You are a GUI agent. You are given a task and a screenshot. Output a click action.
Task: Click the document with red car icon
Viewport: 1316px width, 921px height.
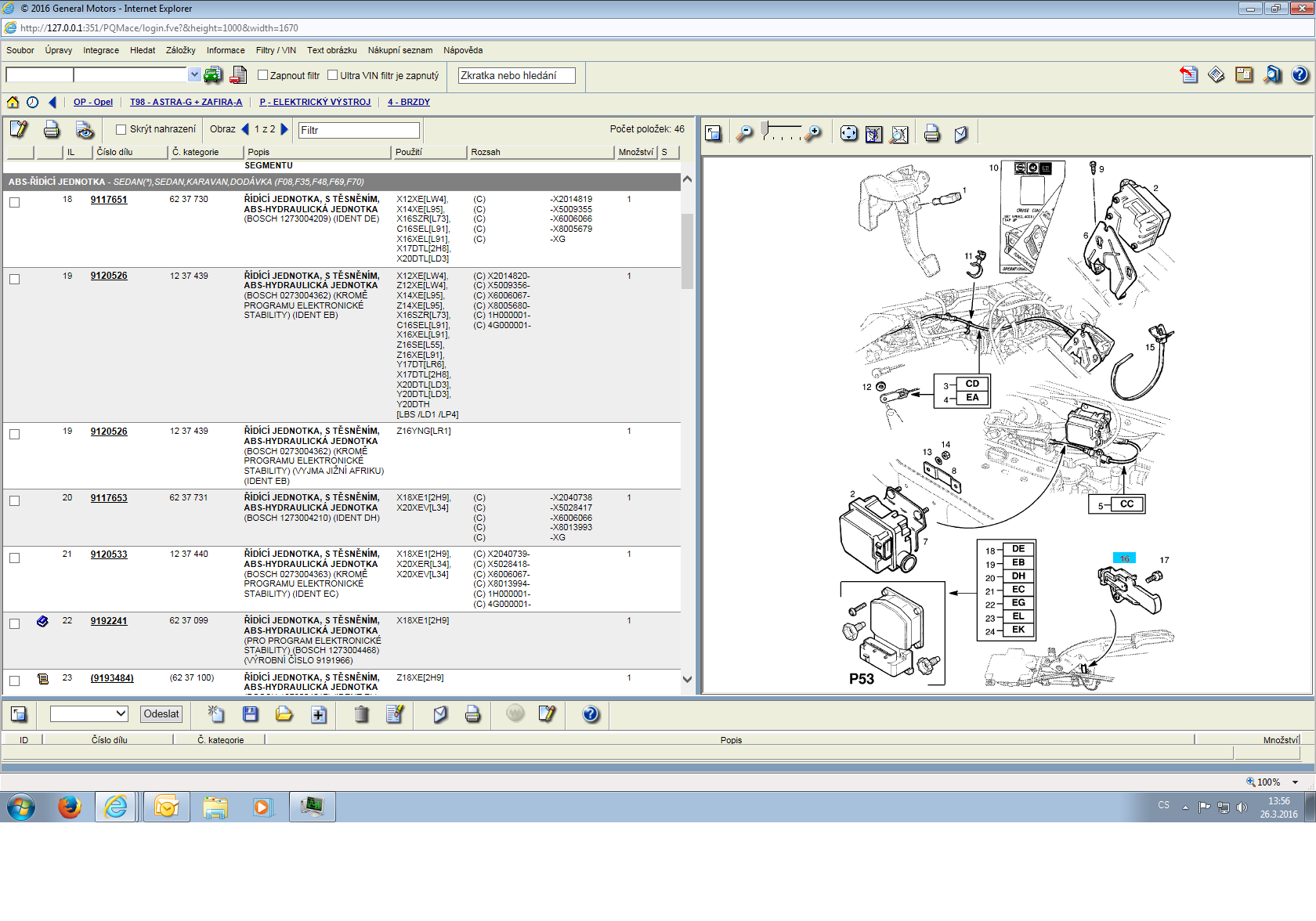tap(239, 75)
